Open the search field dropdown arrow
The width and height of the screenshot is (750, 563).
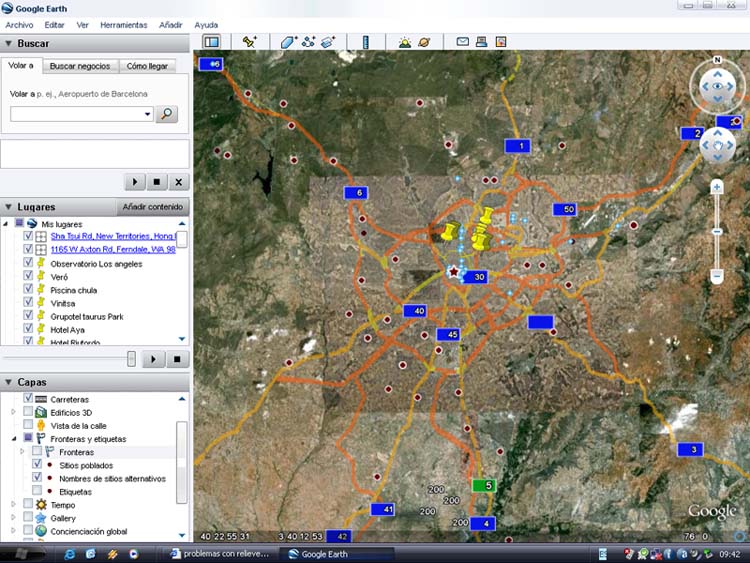(147, 114)
